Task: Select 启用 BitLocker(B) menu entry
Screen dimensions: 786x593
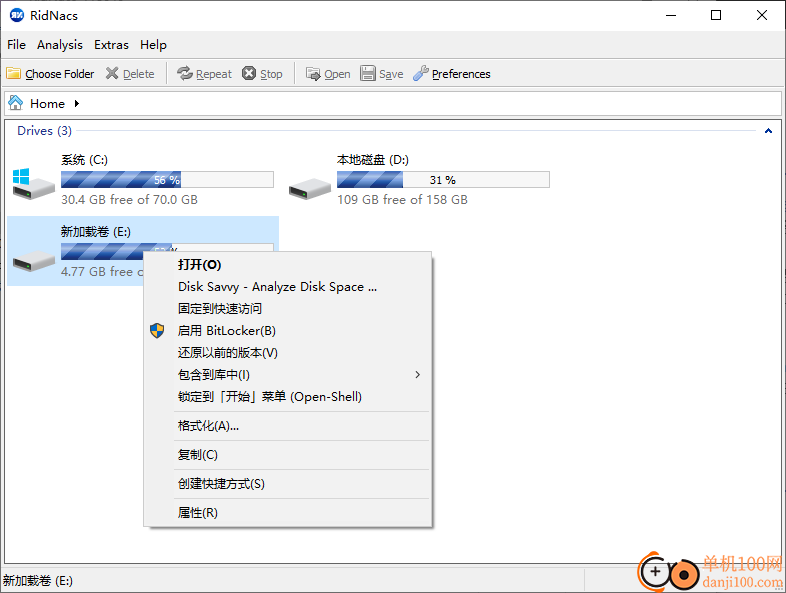Action: [x=288, y=331]
